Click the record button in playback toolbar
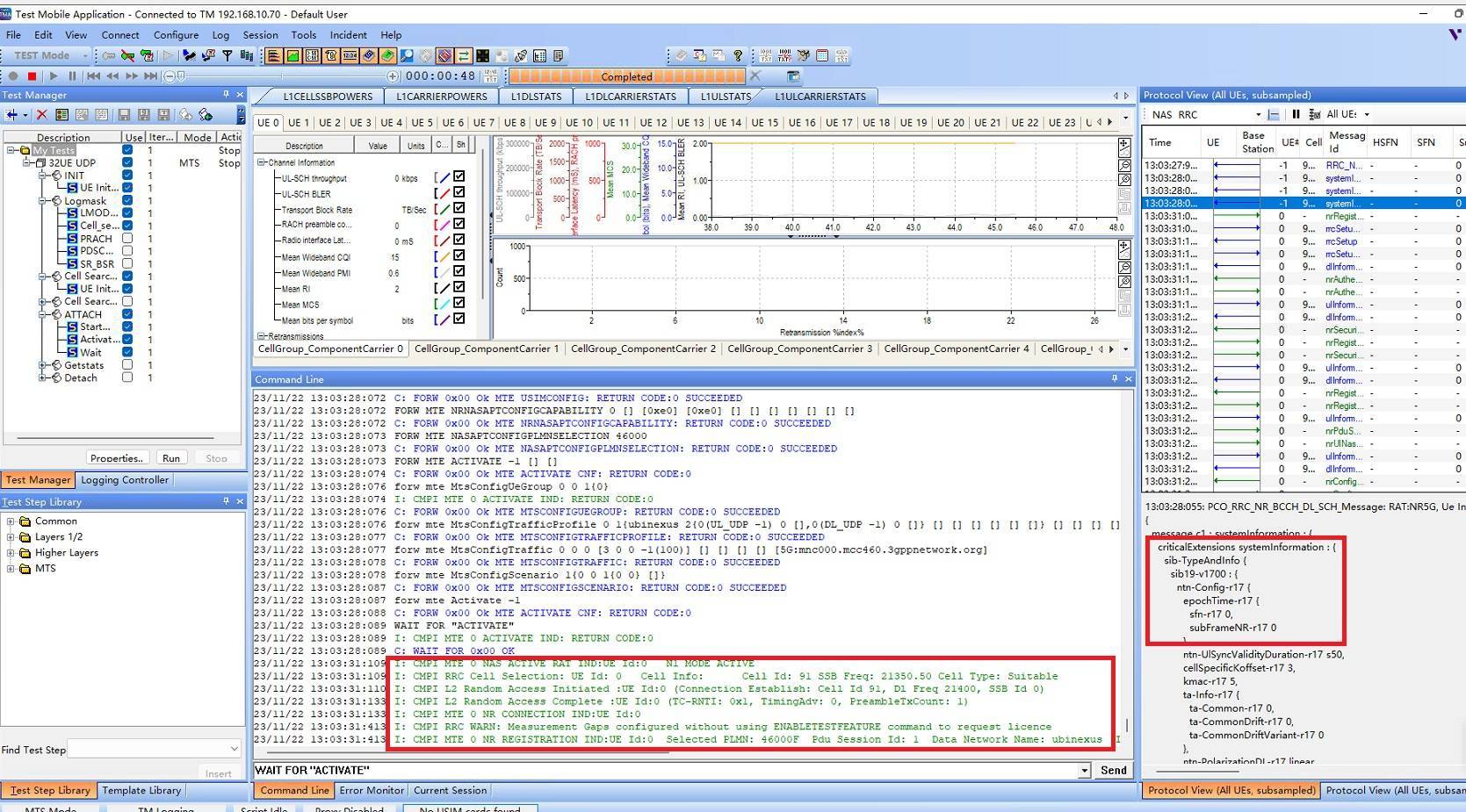The image size is (1466, 812). (x=13, y=76)
